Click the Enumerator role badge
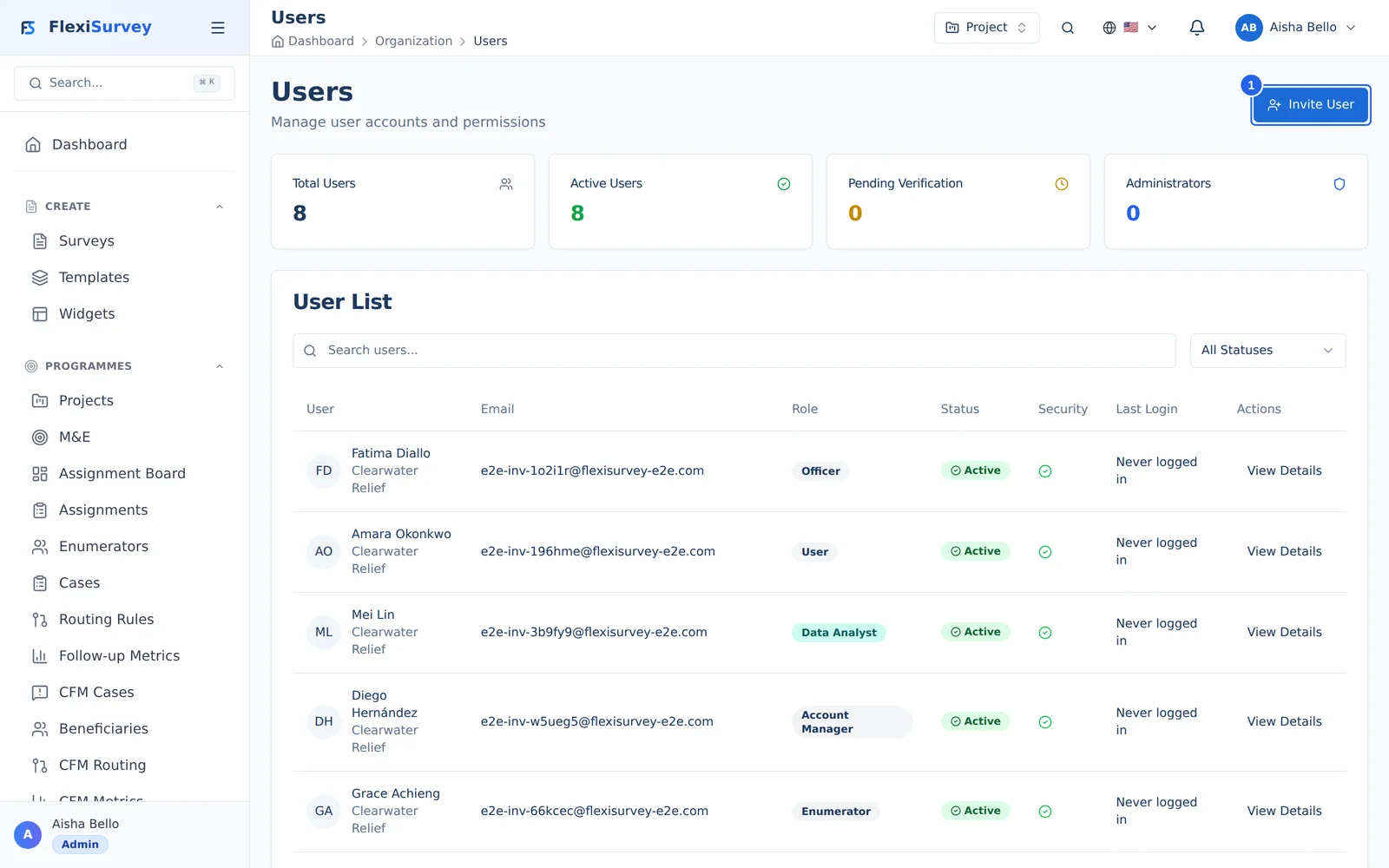The height and width of the screenshot is (868, 1389). (x=835, y=812)
